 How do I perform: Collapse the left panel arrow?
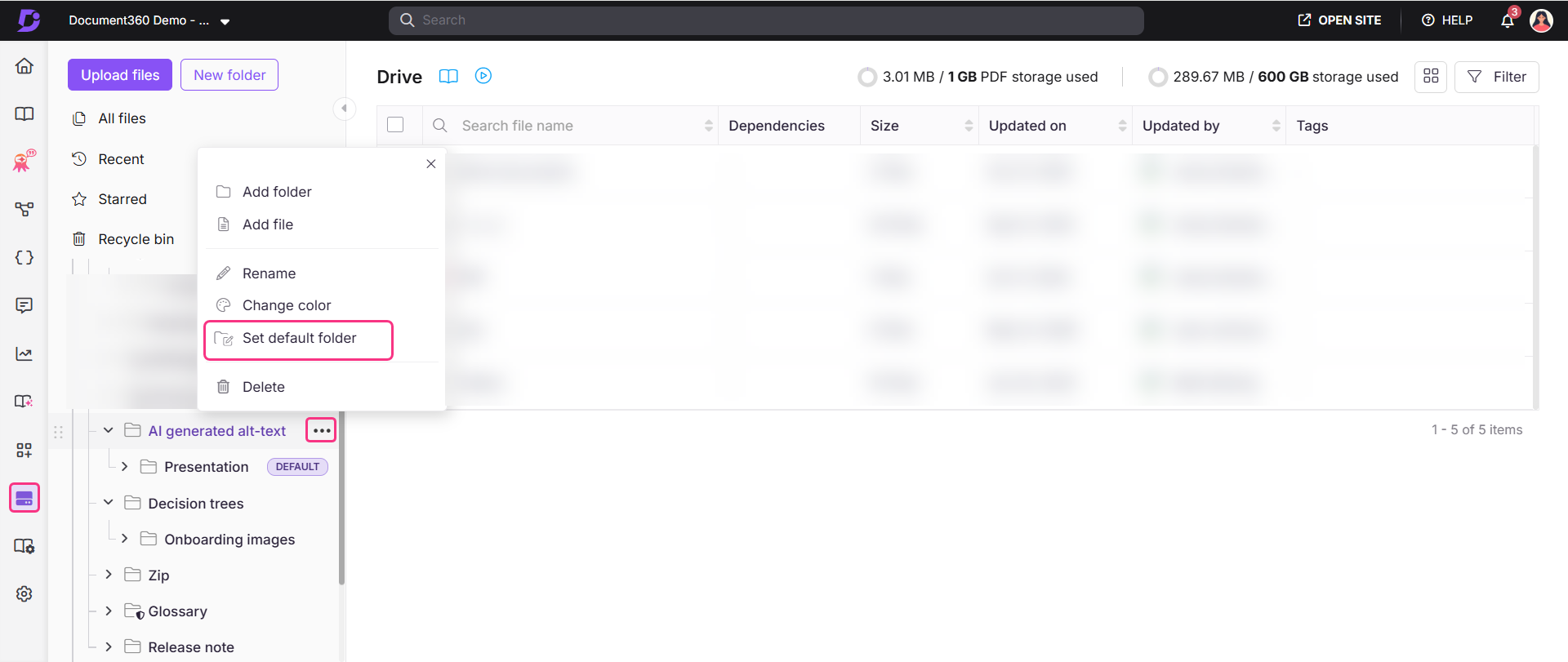tap(345, 109)
